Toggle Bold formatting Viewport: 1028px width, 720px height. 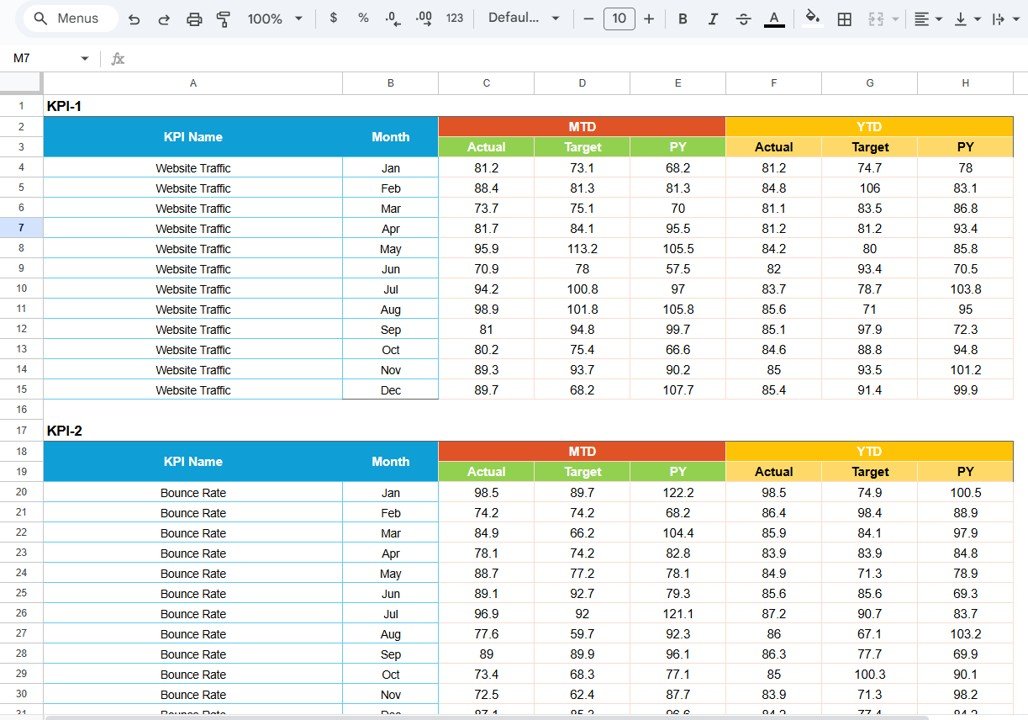[682, 19]
